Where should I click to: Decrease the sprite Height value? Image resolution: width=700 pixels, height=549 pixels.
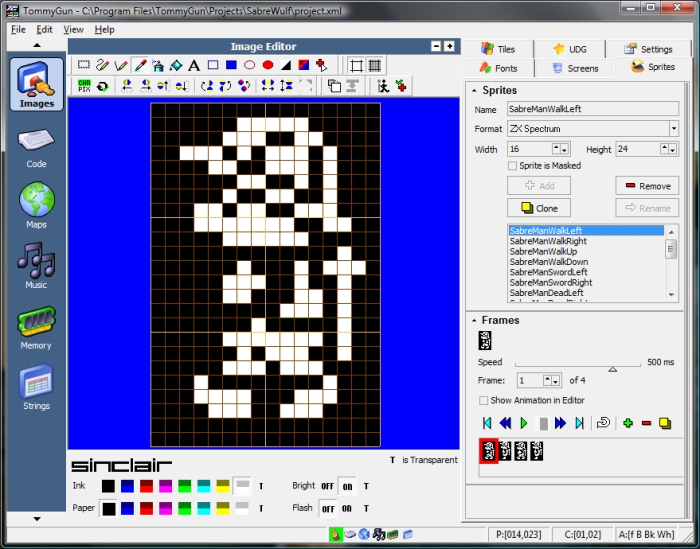(x=672, y=151)
